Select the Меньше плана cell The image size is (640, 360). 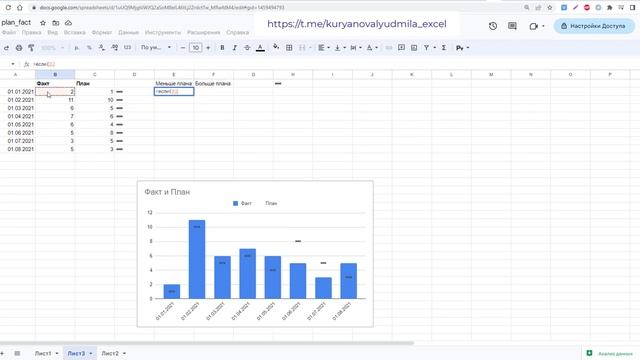coord(174,83)
